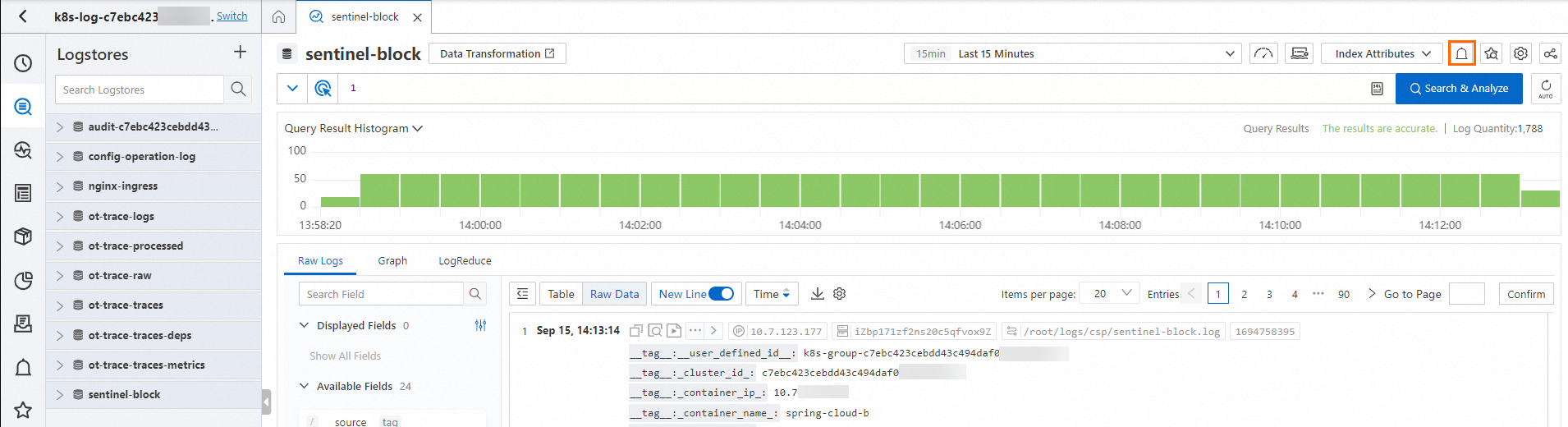Click in the Search Logstores input

[x=139, y=90]
